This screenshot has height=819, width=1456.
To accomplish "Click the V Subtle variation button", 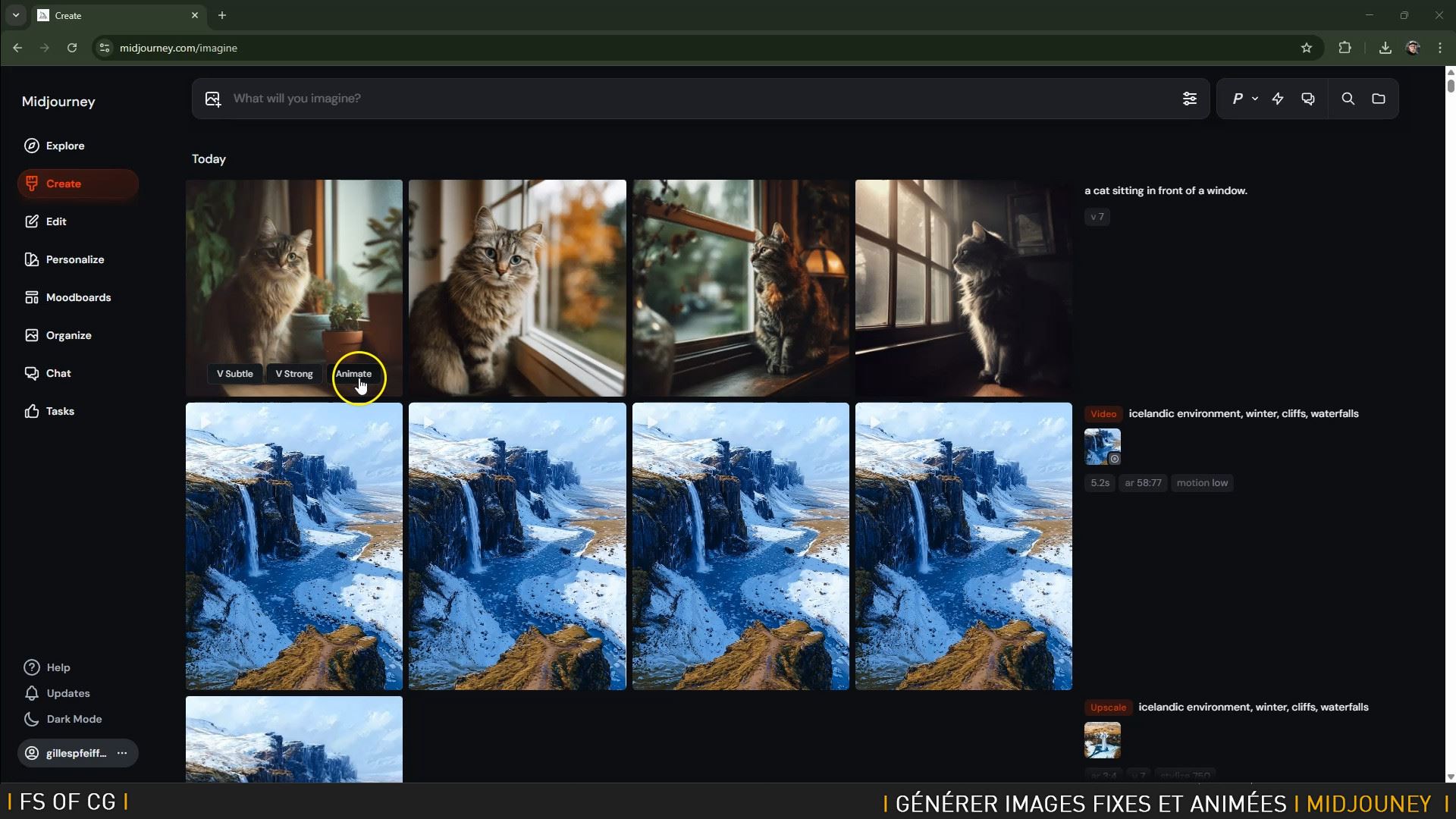I will coord(234,374).
